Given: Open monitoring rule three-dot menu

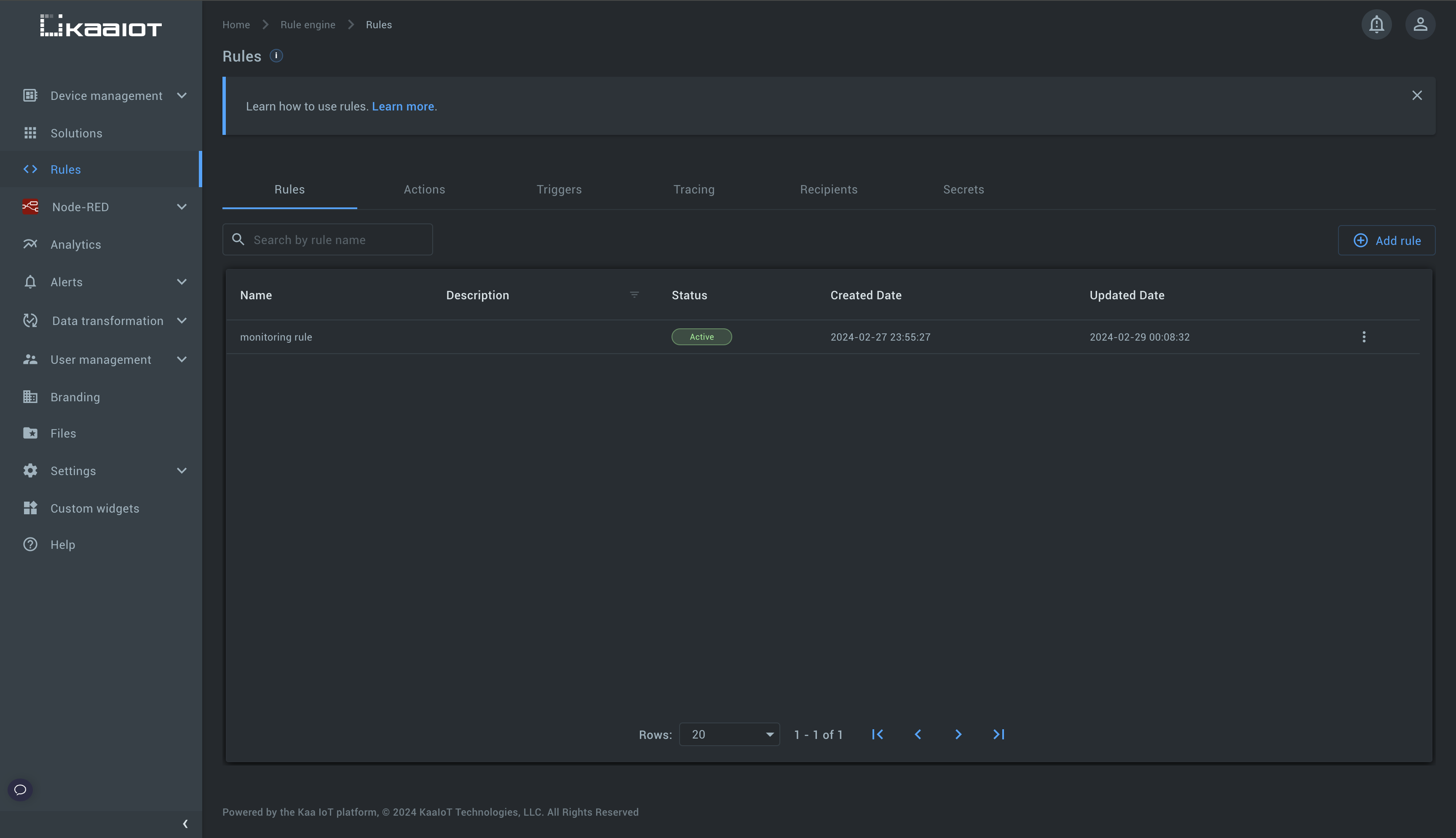Looking at the screenshot, I should pyautogui.click(x=1364, y=337).
